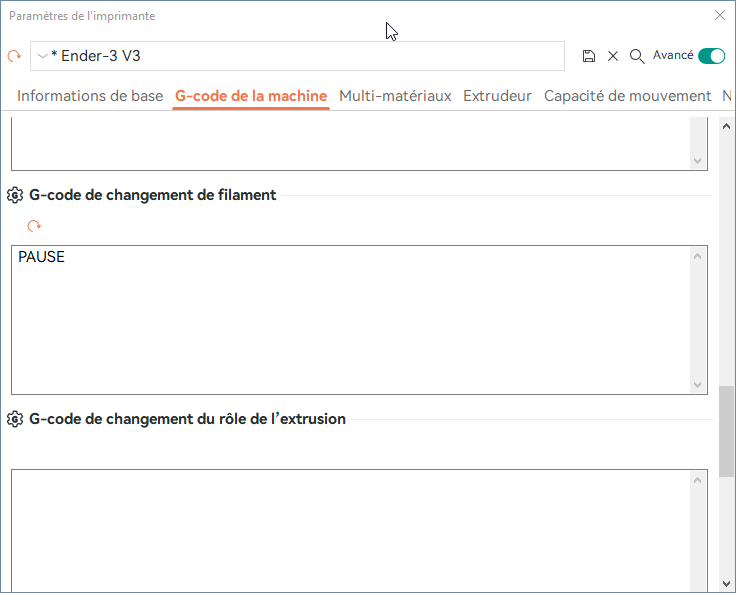The height and width of the screenshot is (593, 736).
Task: Click the empty extrusion role G-code field
Action: [350, 530]
